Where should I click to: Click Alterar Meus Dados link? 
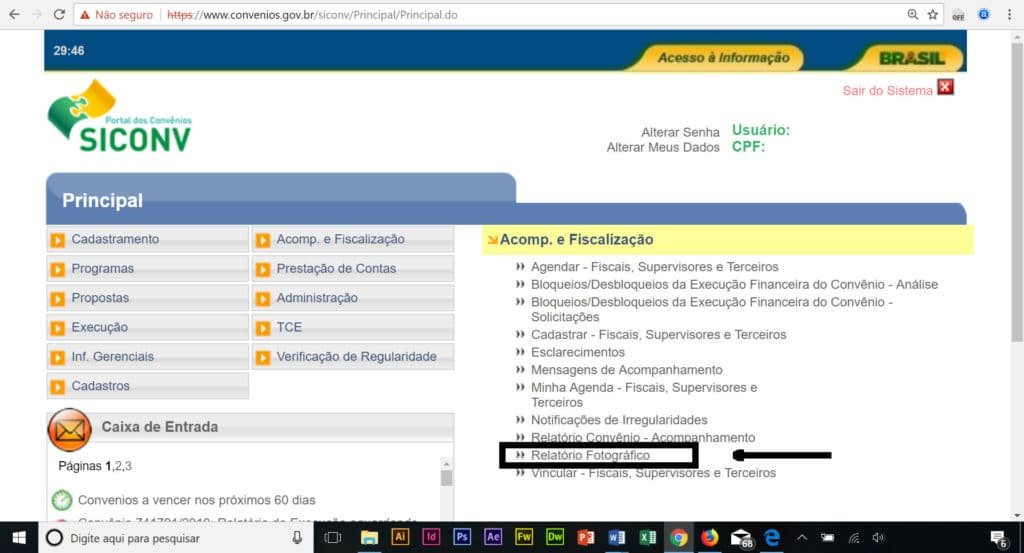pyautogui.click(x=663, y=147)
